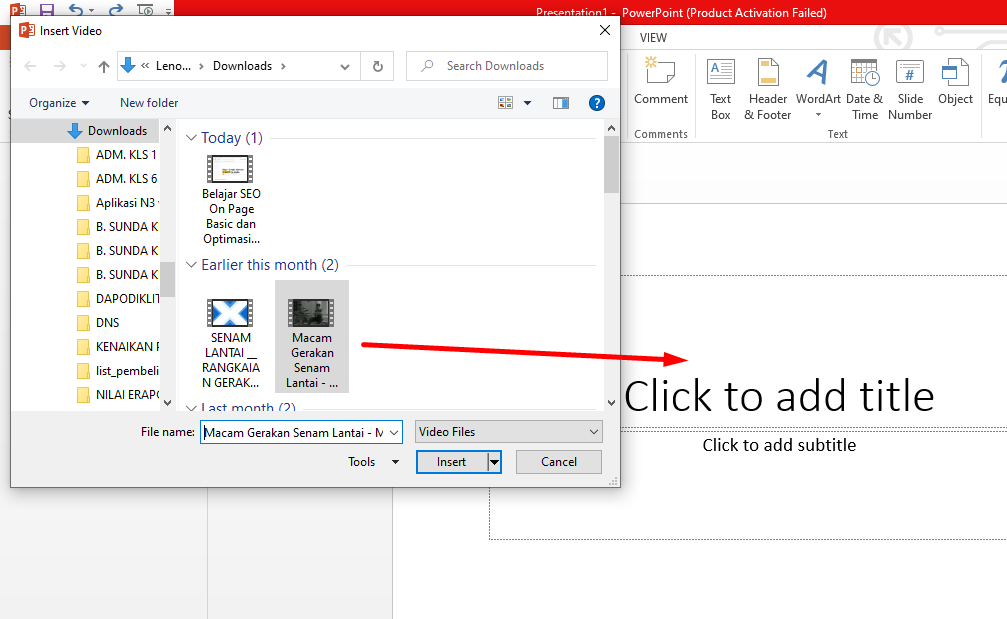
Task: Change the file view layout
Action: click(x=505, y=103)
